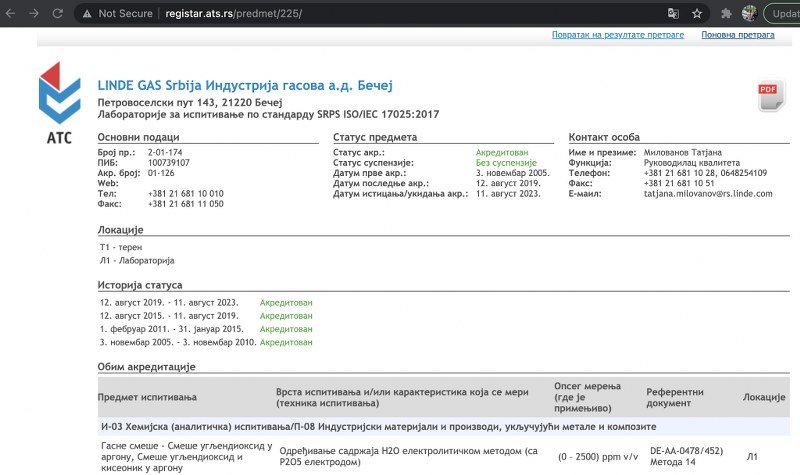The height and width of the screenshot is (475, 800).
Task: Click the tatjana.milovanov email address
Action: coord(707,194)
